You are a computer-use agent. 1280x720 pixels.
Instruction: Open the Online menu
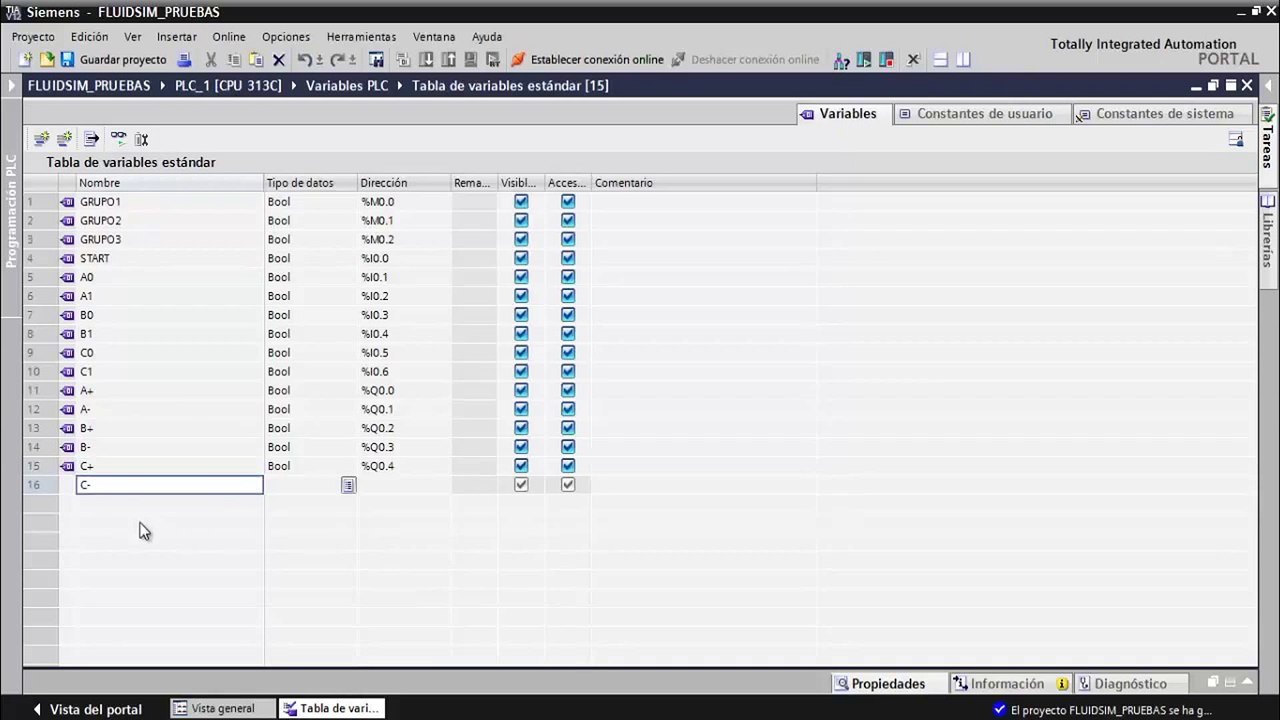(x=229, y=37)
